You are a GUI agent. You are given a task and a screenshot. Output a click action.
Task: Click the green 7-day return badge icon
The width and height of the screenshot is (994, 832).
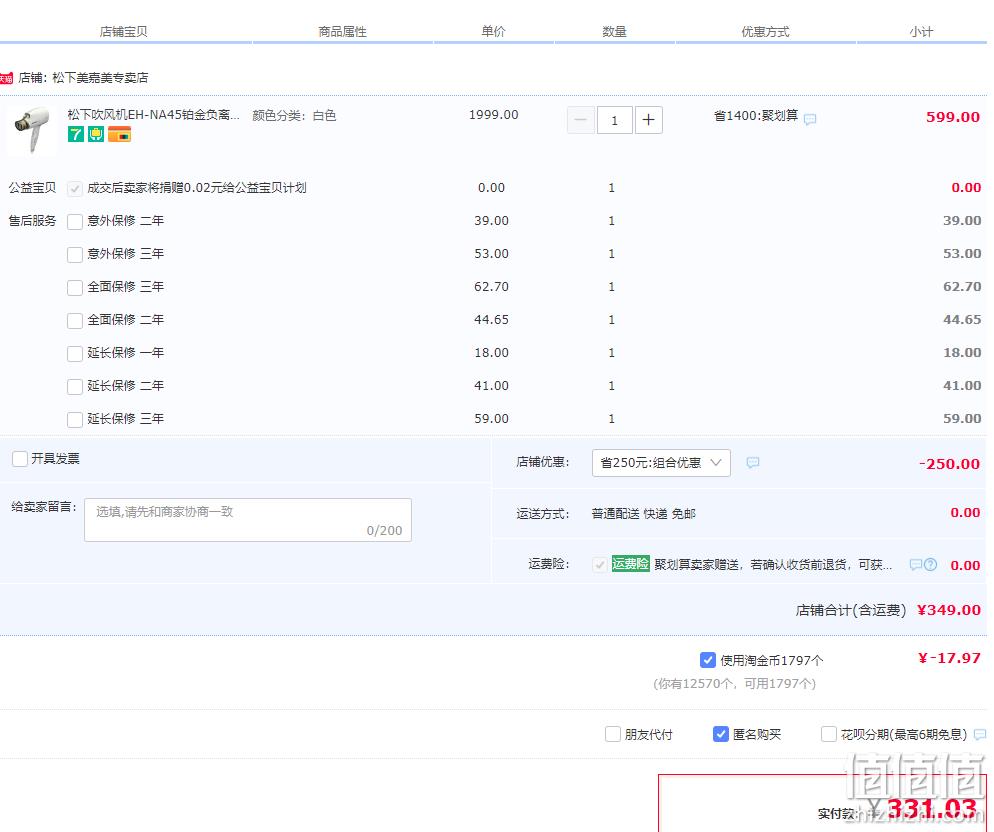76,134
